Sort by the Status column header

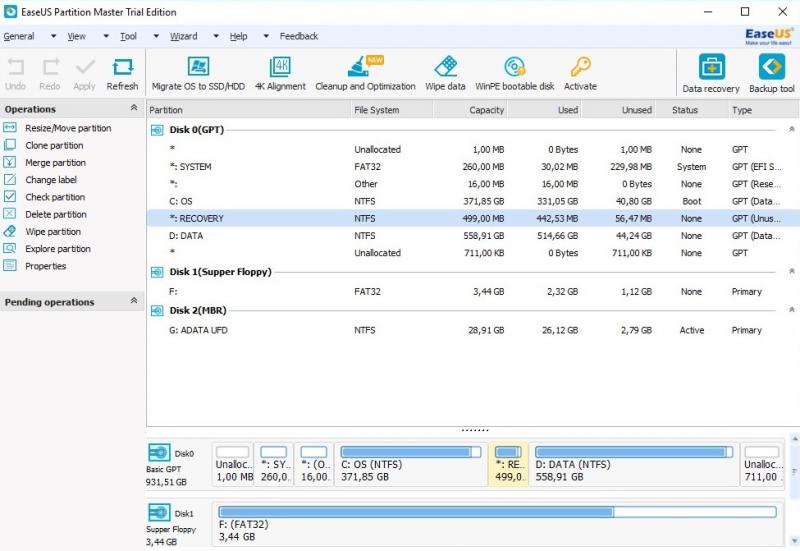(692, 110)
